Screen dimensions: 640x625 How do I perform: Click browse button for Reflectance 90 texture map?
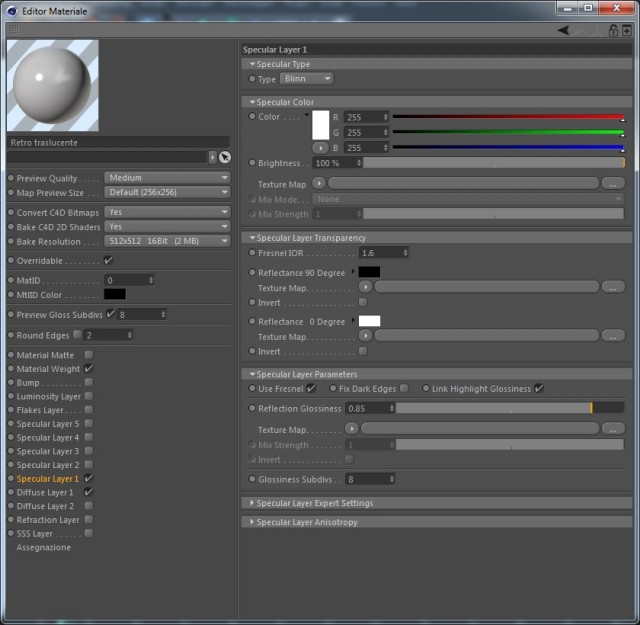pyautogui.click(x=613, y=287)
